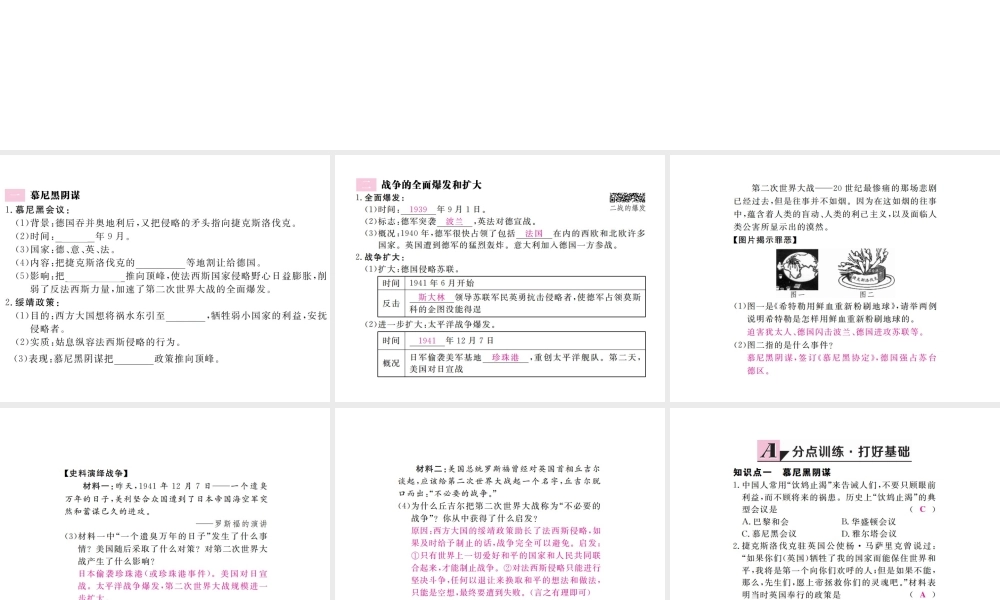Open the slide about 战争的全面爆发和扩大
This screenshot has width=1000, height=600.
(x=499, y=278)
